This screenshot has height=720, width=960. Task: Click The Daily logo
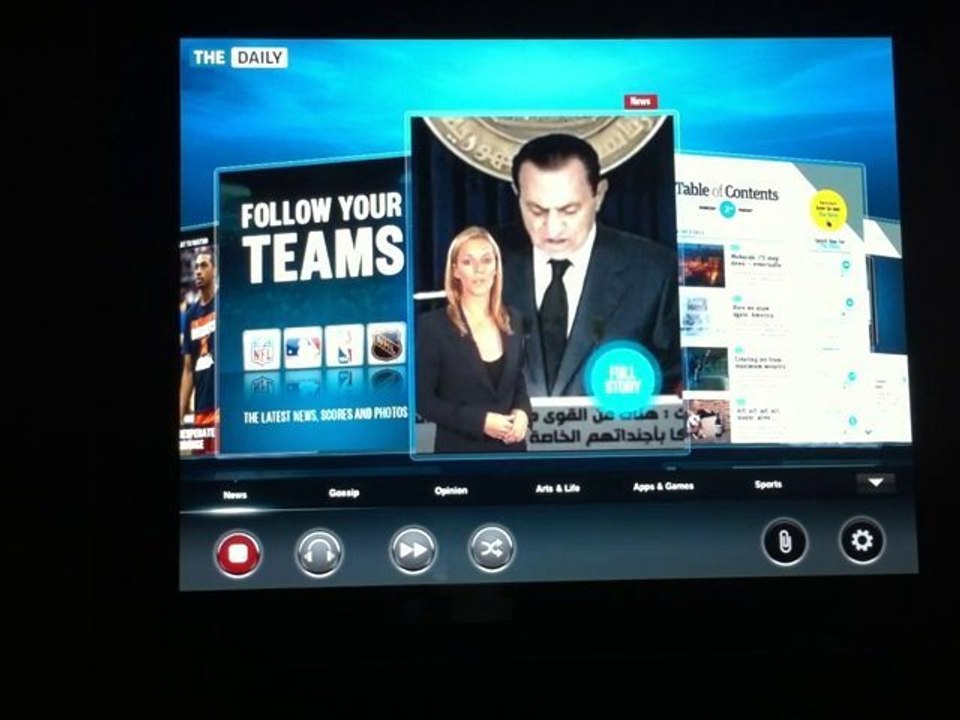click(239, 58)
